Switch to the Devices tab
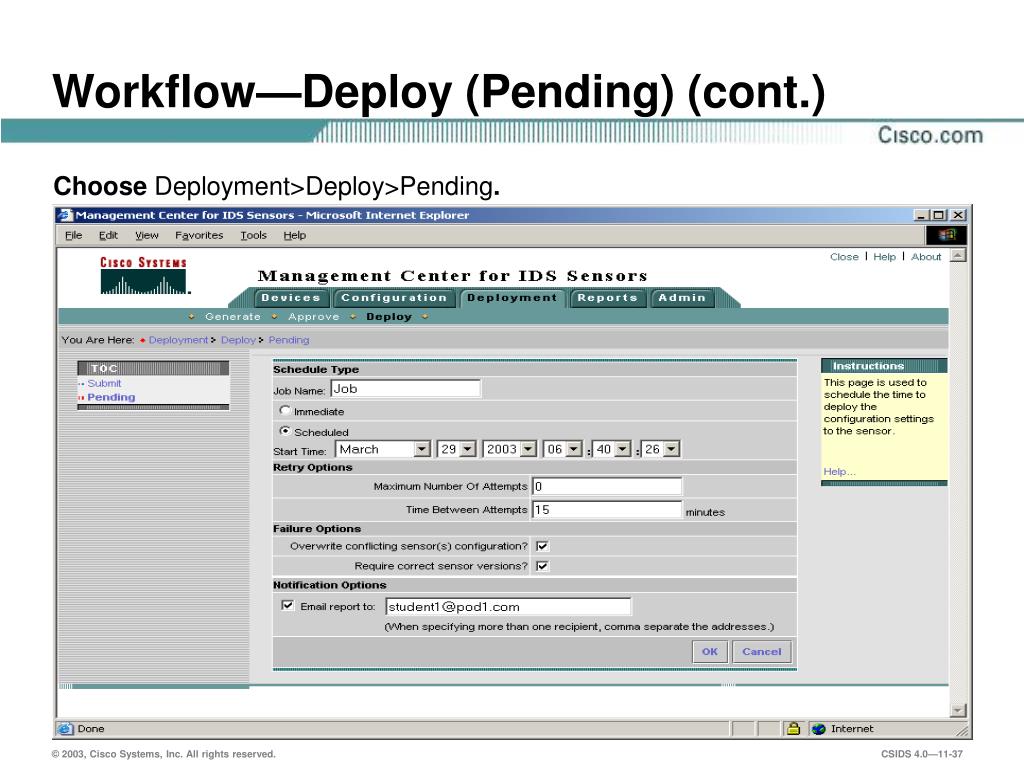The image size is (1024, 768). pos(291,298)
